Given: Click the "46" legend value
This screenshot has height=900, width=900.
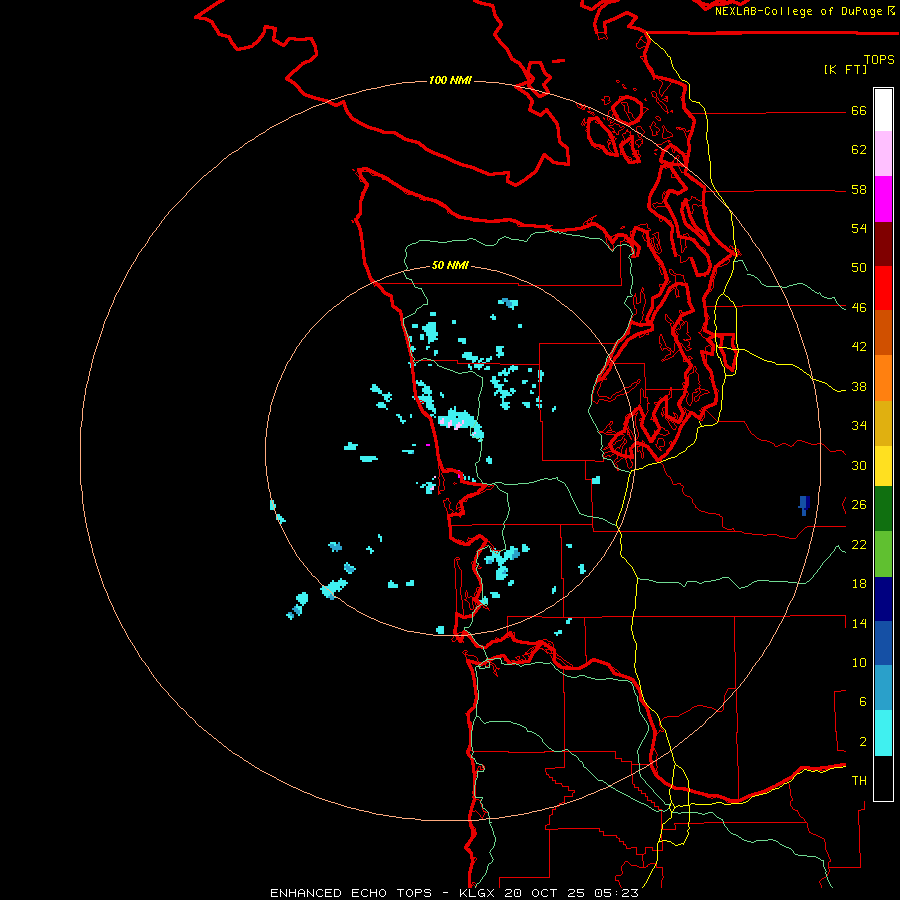Looking at the screenshot, I should [859, 308].
